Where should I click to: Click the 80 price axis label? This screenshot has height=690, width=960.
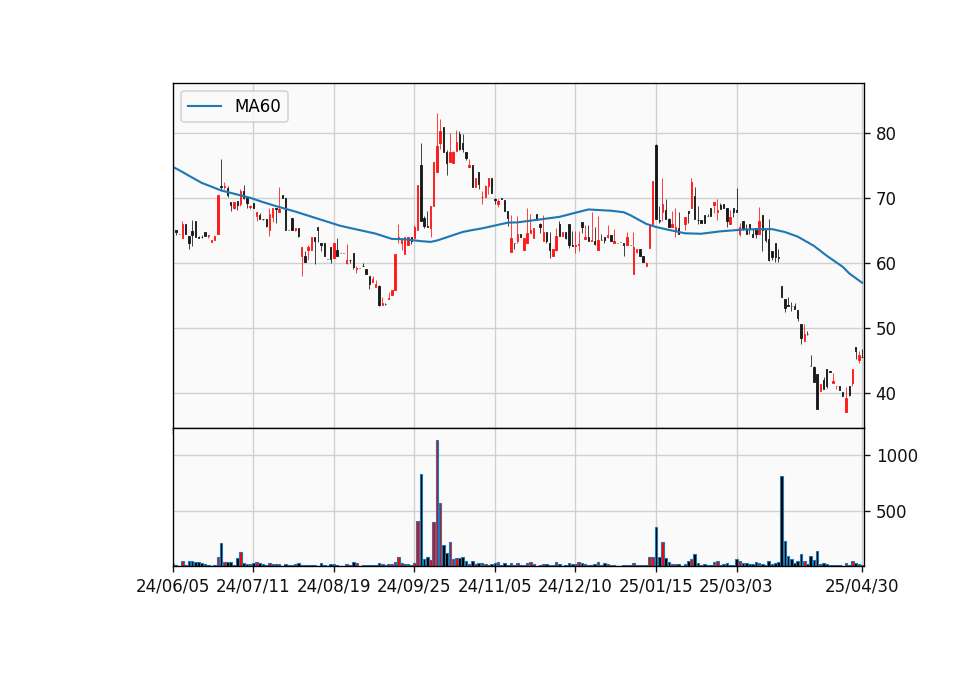tap(885, 134)
